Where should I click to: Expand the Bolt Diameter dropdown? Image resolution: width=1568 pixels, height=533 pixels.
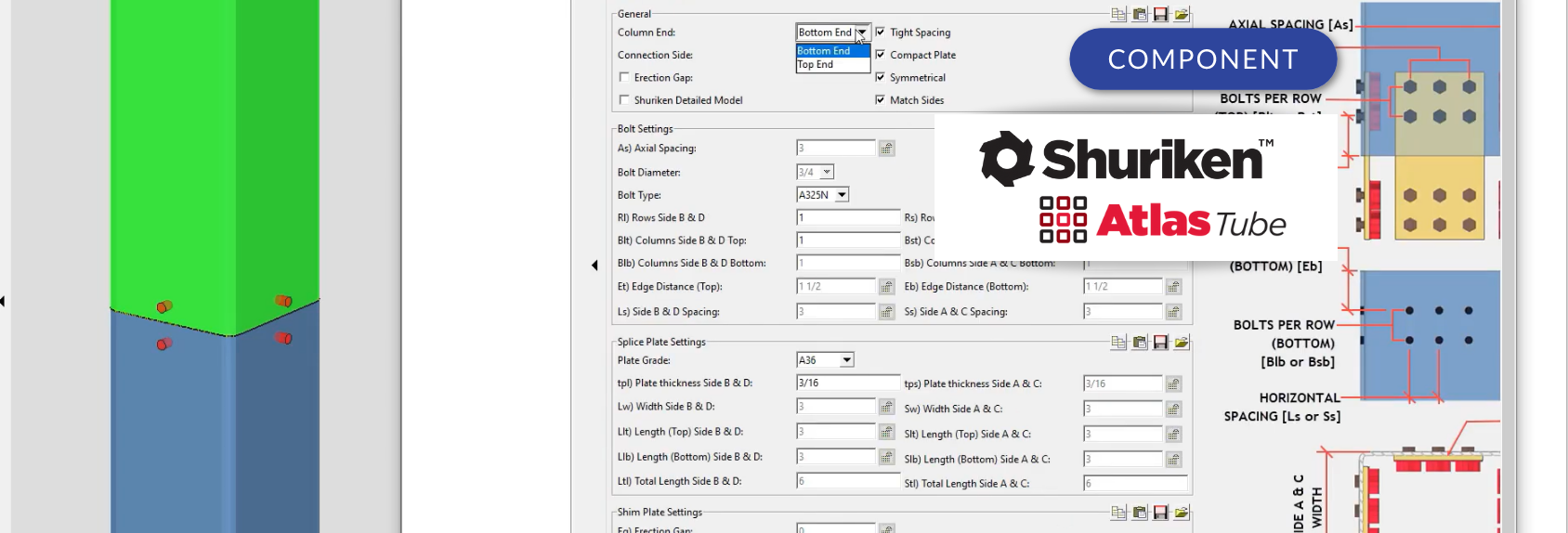[827, 173]
